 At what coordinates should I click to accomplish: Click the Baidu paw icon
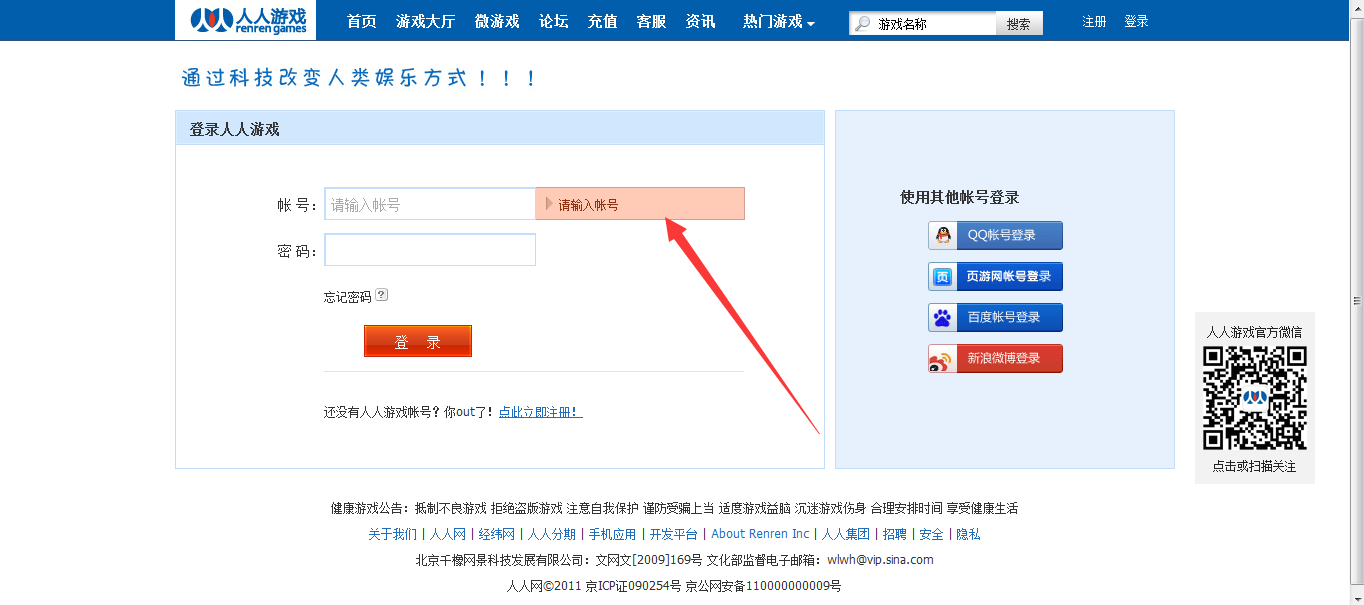(x=943, y=318)
